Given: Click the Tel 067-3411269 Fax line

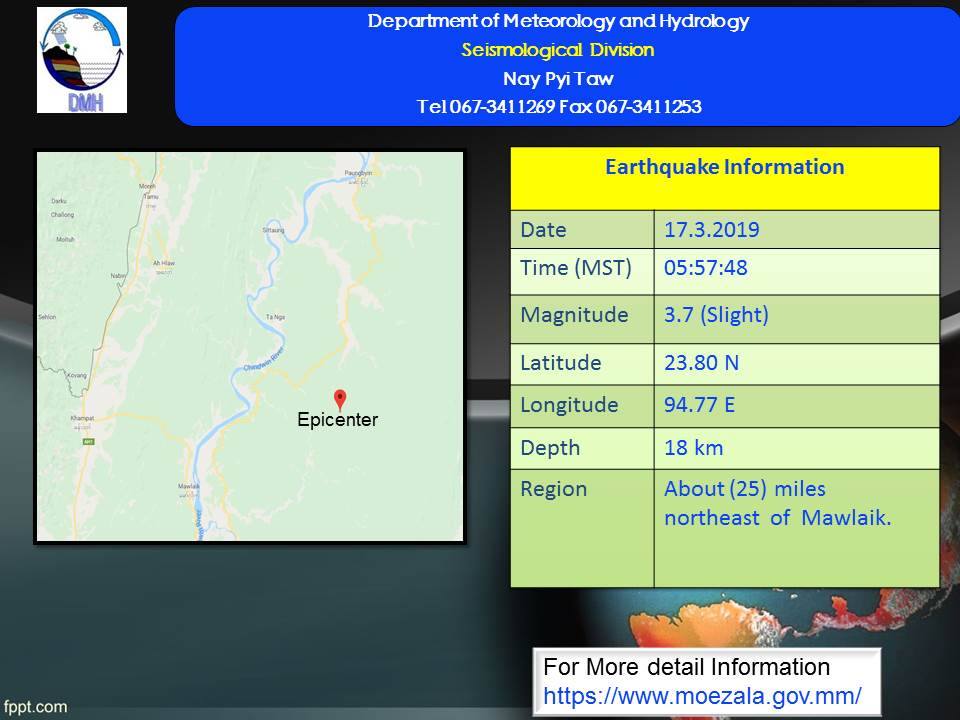Looking at the screenshot, I should pos(559,107).
